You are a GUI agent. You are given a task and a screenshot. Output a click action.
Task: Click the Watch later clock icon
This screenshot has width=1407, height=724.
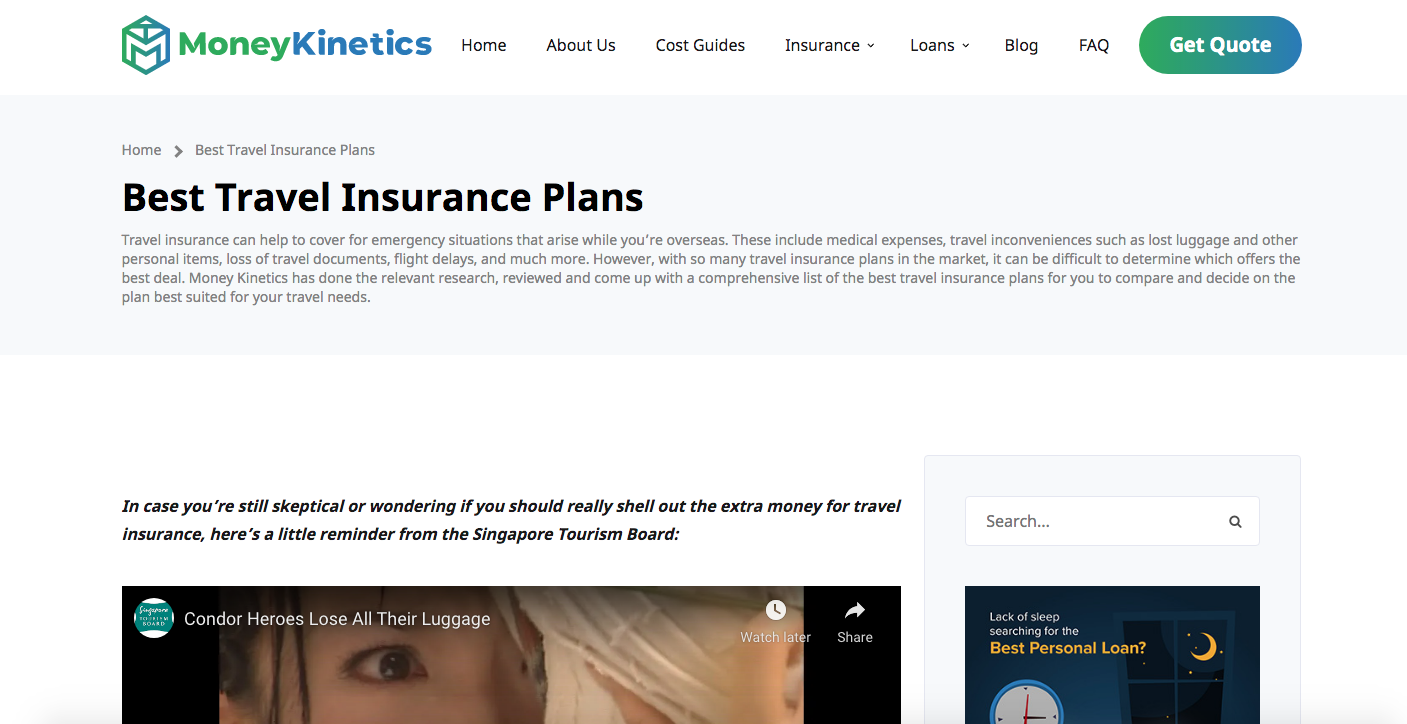point(776,610)
